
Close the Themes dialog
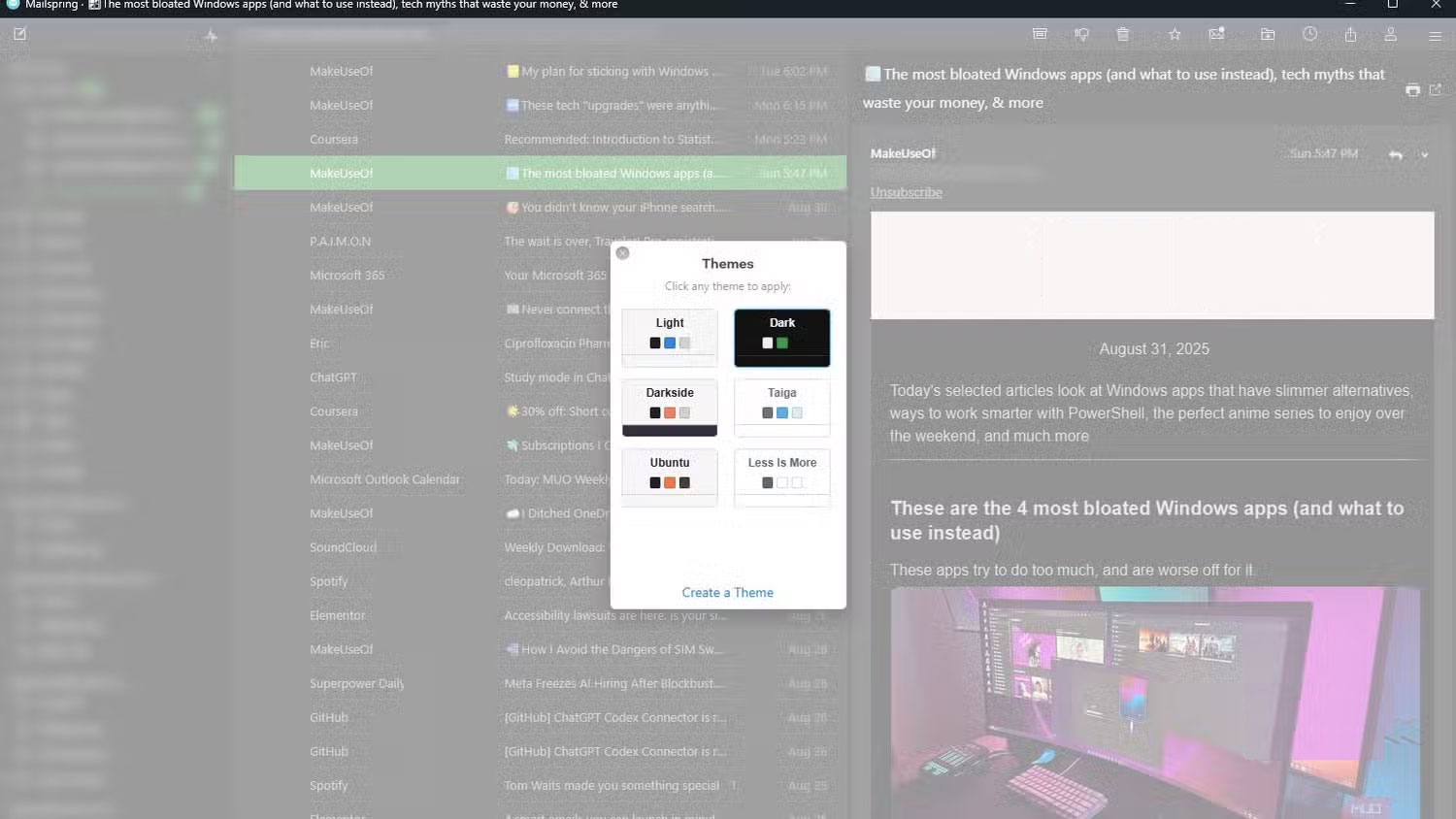[x=623, y=253]
